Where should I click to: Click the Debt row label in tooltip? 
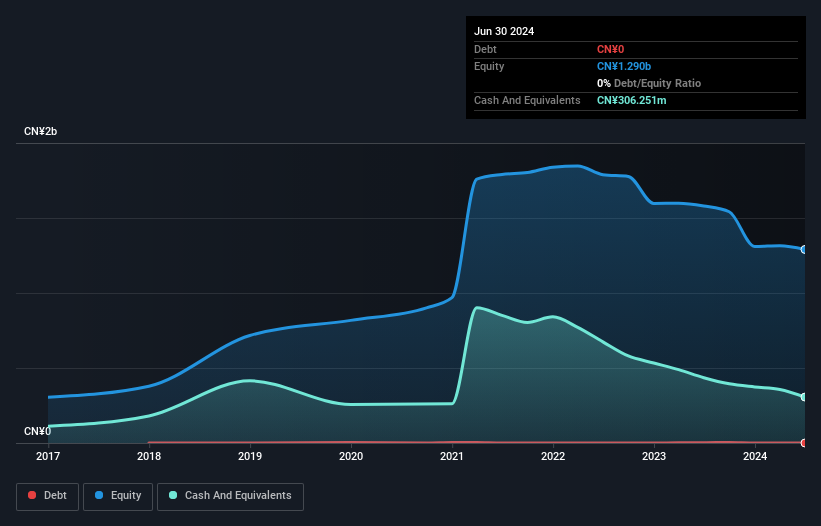coord(485,49)
